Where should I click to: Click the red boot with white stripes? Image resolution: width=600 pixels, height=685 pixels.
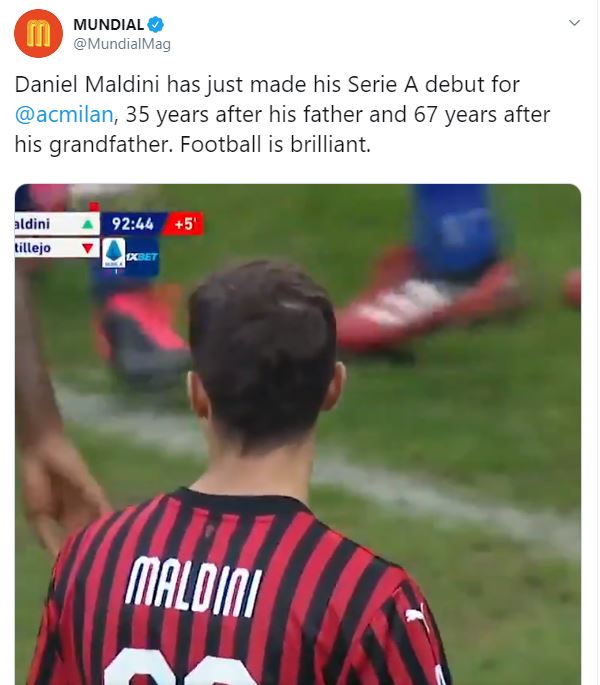coord(426,306)
